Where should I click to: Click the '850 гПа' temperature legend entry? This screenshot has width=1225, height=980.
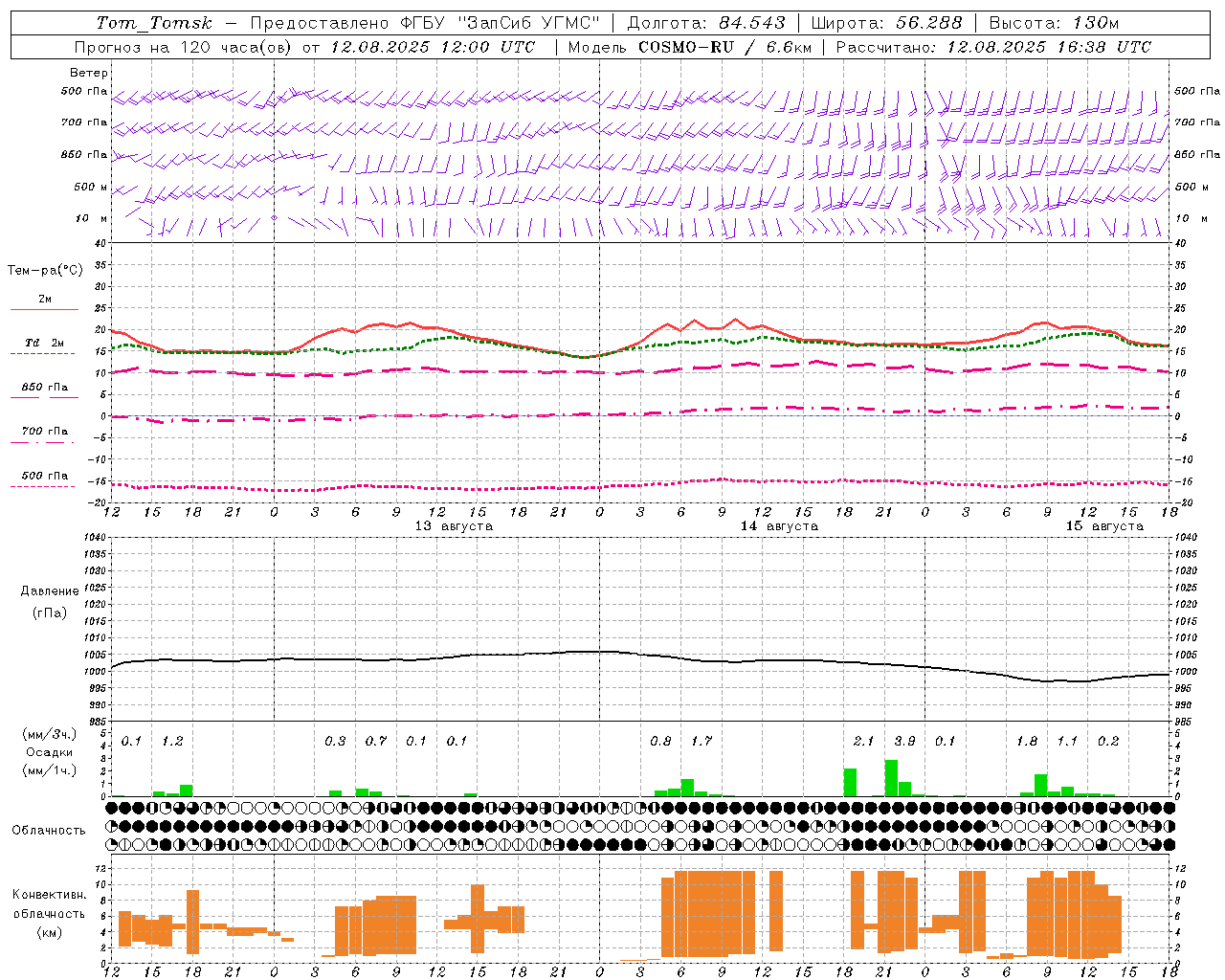point(45,387)
